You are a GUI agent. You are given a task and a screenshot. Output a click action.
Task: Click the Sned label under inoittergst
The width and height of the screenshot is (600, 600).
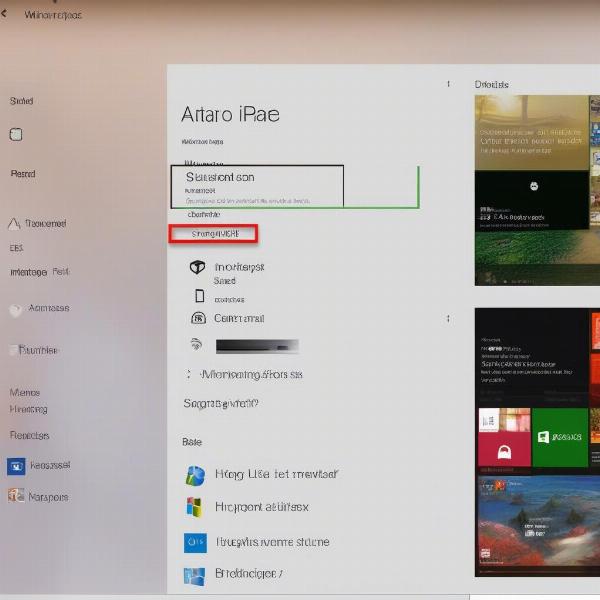point(225,281)
